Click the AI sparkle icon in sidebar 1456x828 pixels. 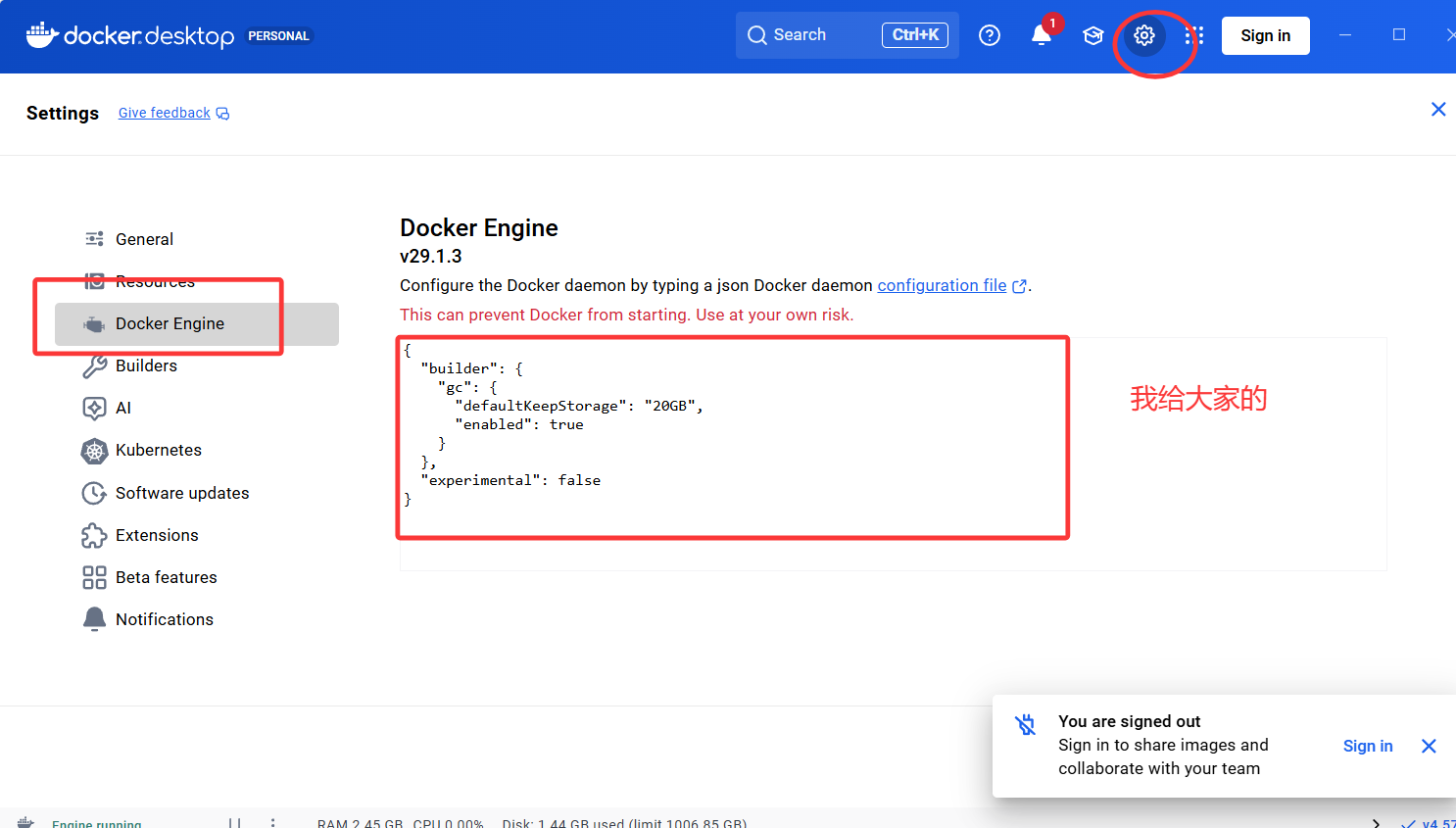tap(94, 408)
